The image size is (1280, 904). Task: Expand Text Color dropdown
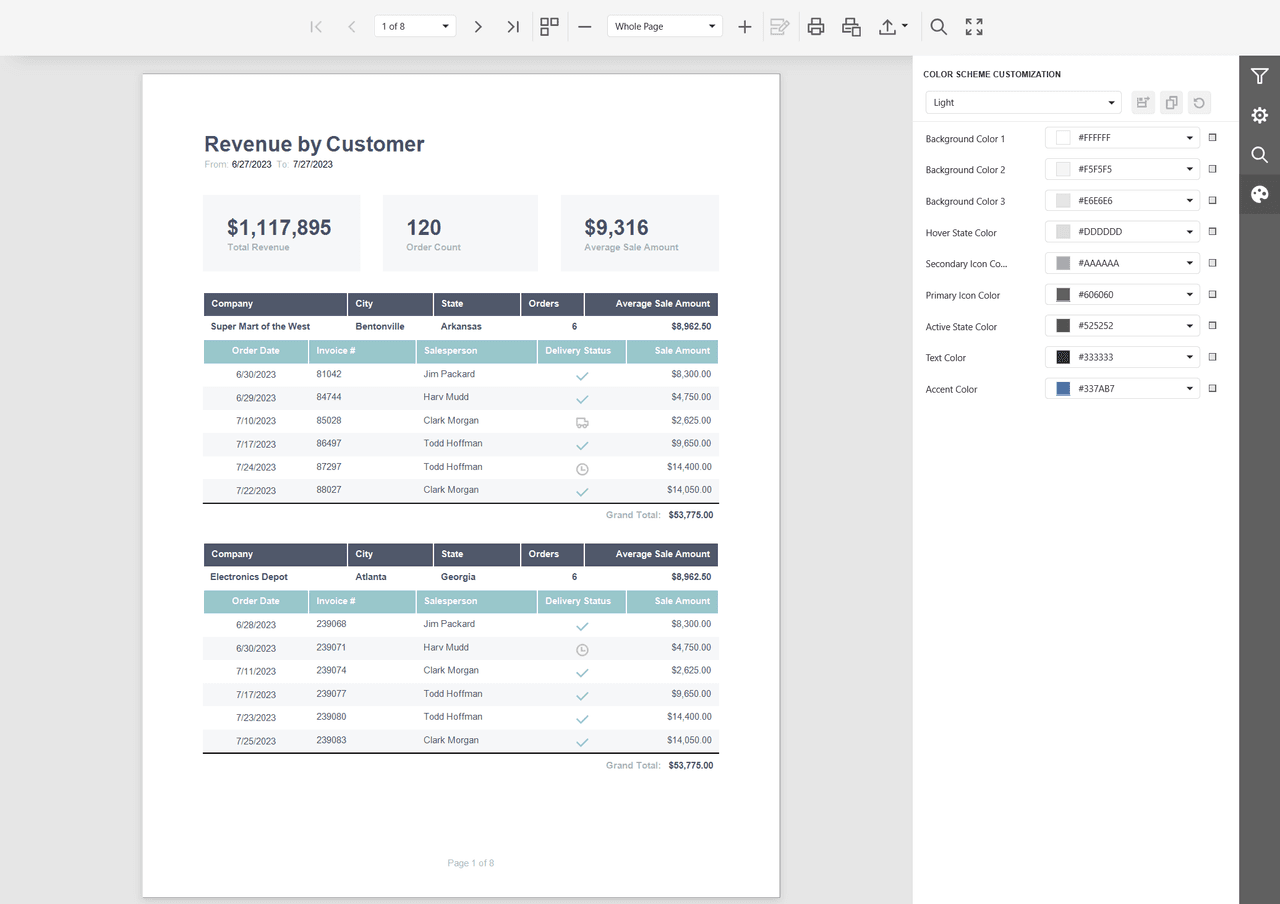(x=1190, y=357)
